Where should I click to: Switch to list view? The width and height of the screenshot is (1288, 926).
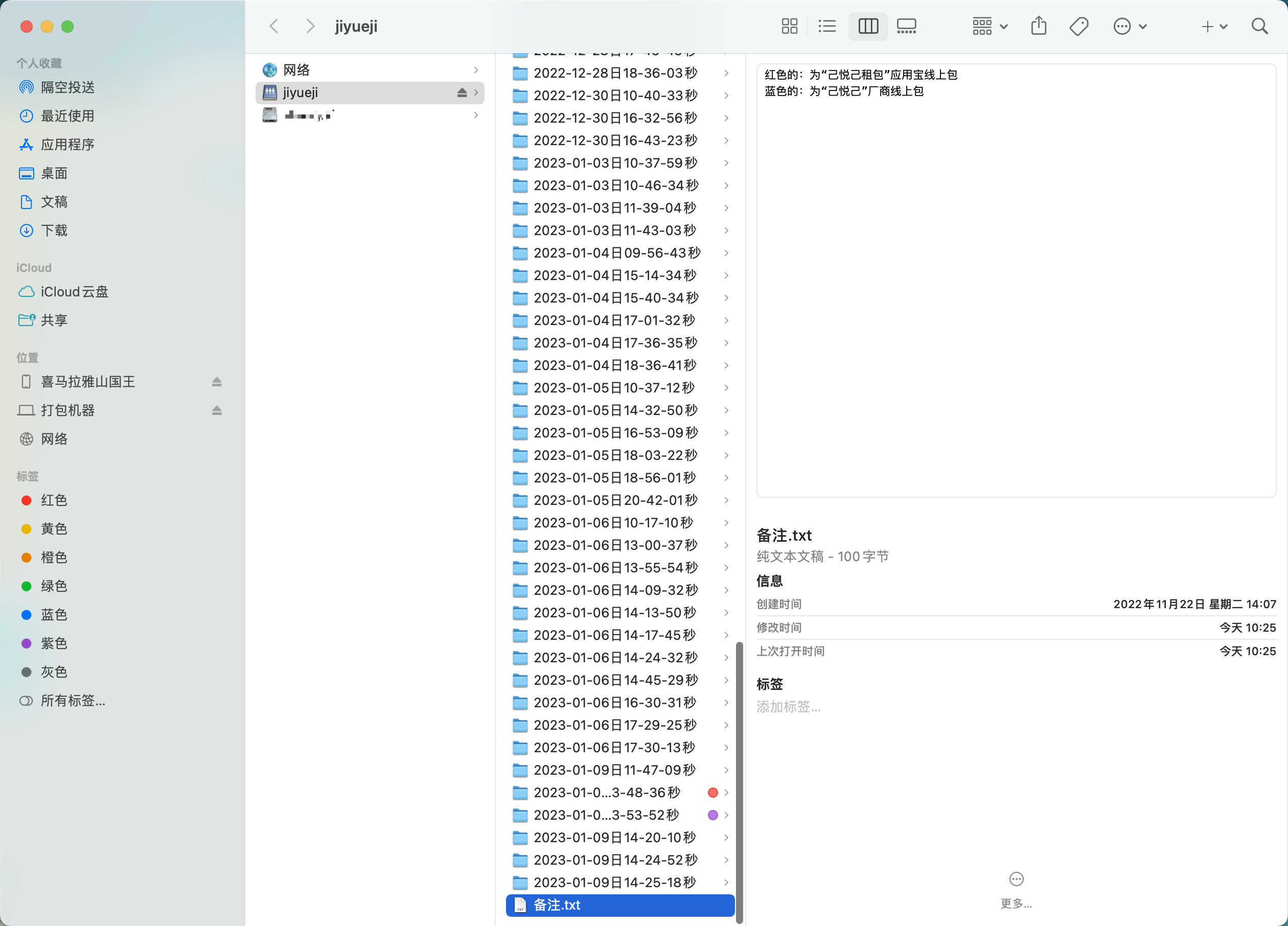pos(827,26)
